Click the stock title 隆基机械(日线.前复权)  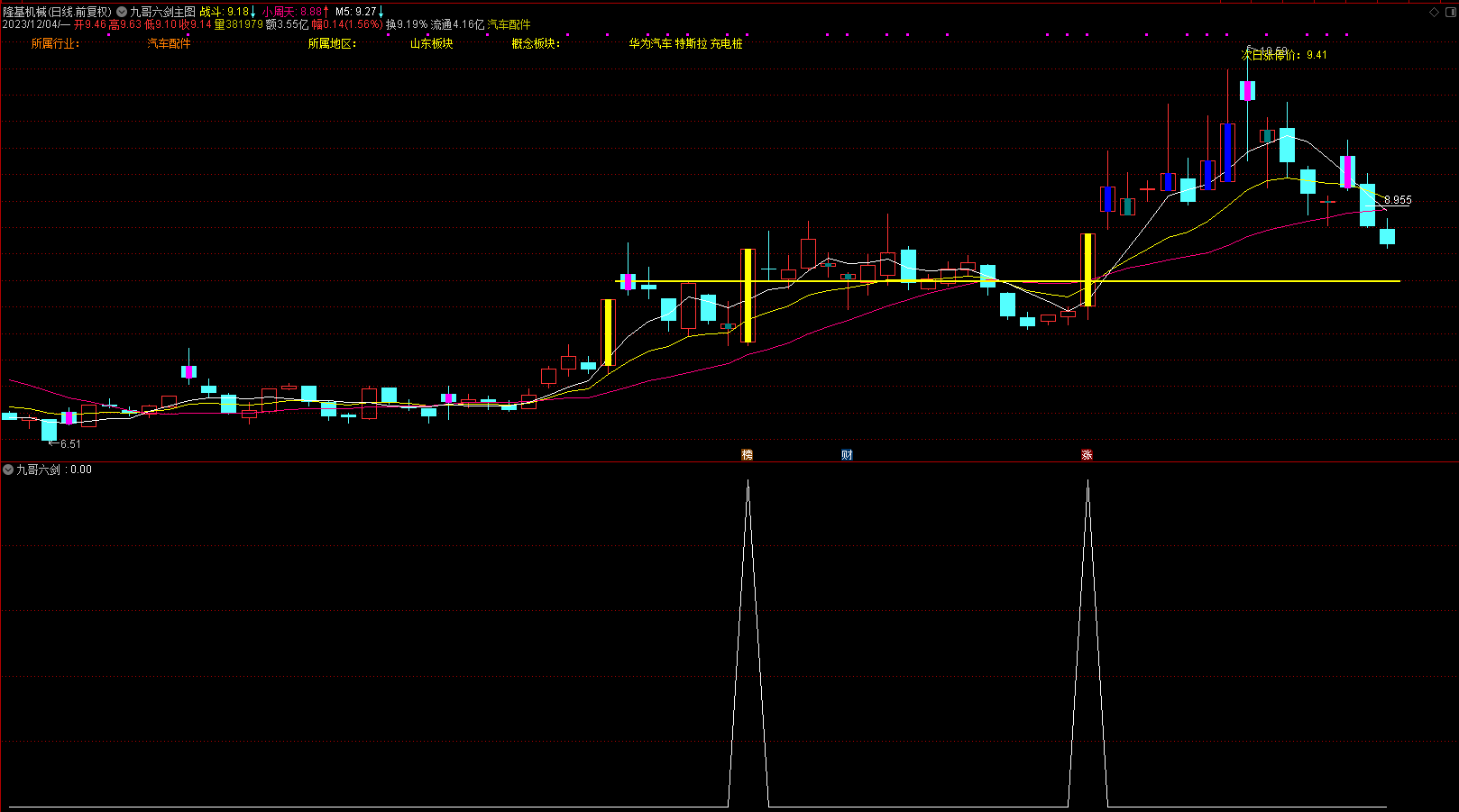[x=57, y=12]
